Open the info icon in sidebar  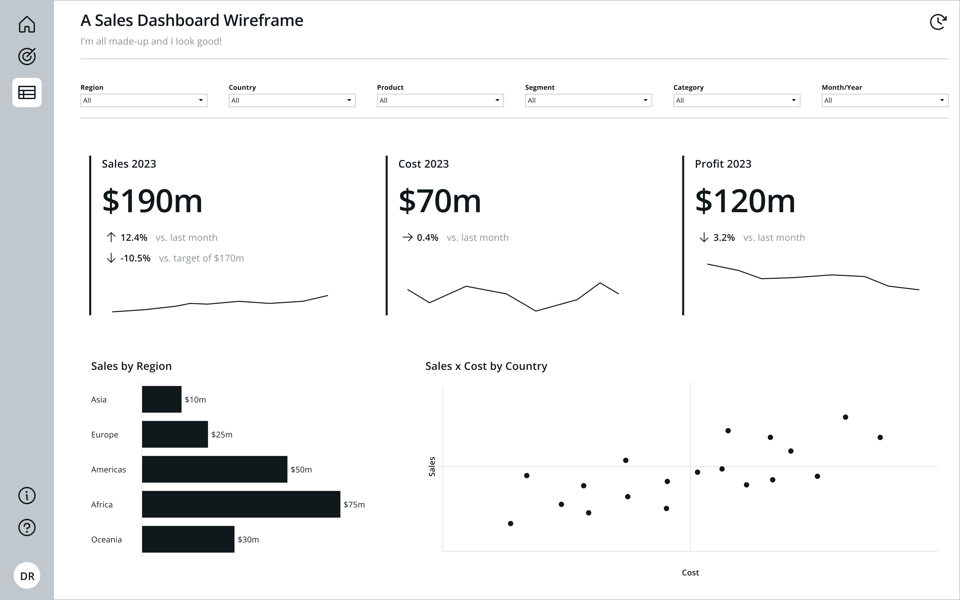(x=27, y=496)
